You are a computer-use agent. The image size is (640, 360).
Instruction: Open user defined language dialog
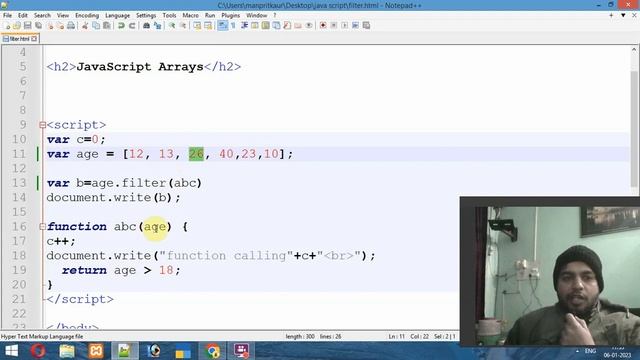click(255, 25)
